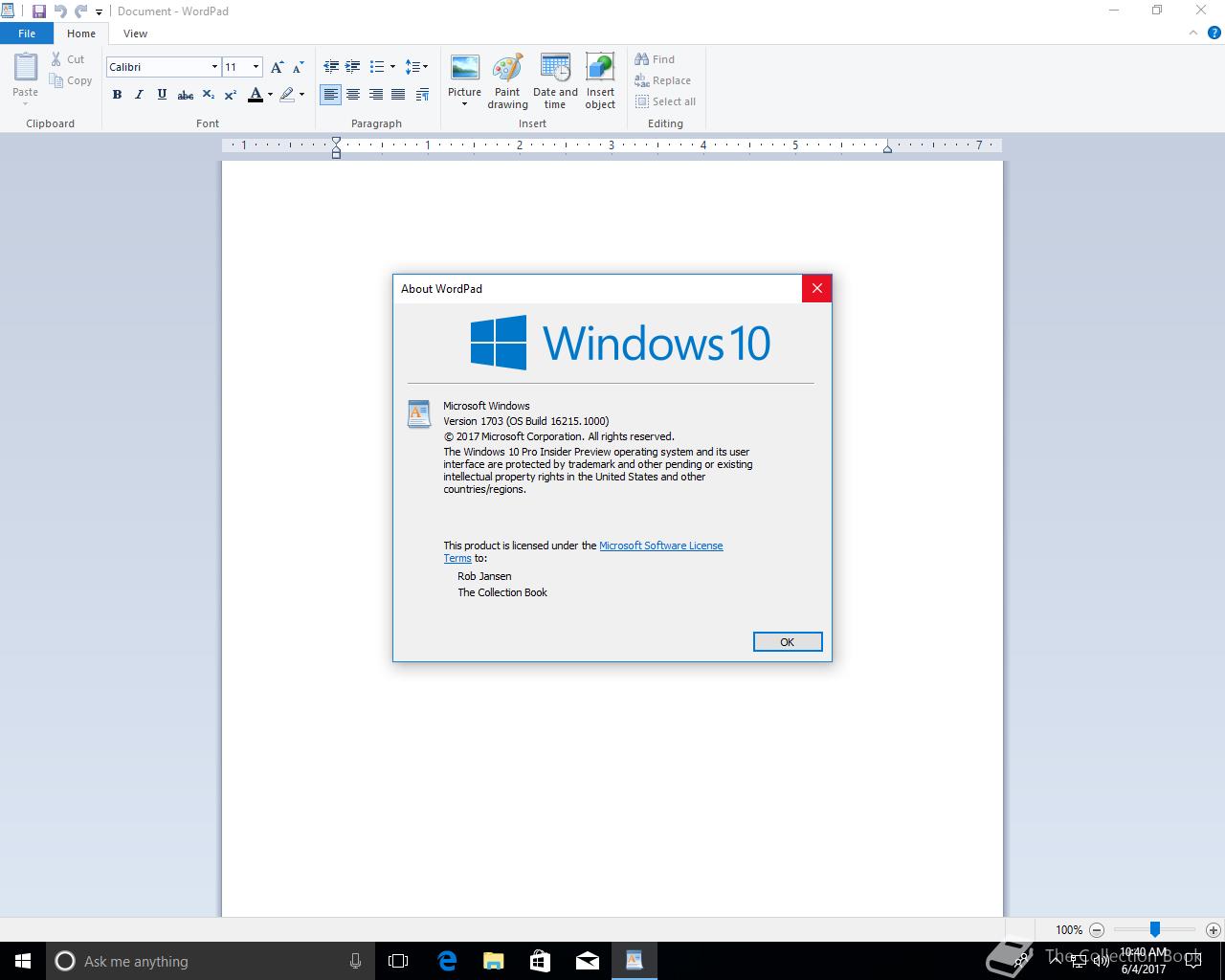
Task: Collapse the ribbon with the chevron
Action: coord(1193,33)
